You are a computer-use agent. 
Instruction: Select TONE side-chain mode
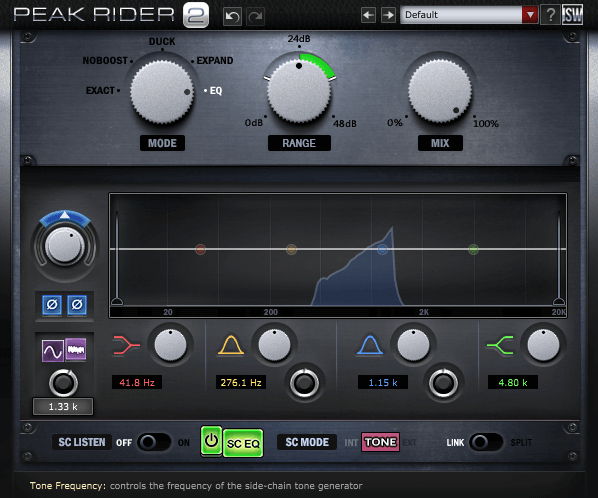point(380,442)
